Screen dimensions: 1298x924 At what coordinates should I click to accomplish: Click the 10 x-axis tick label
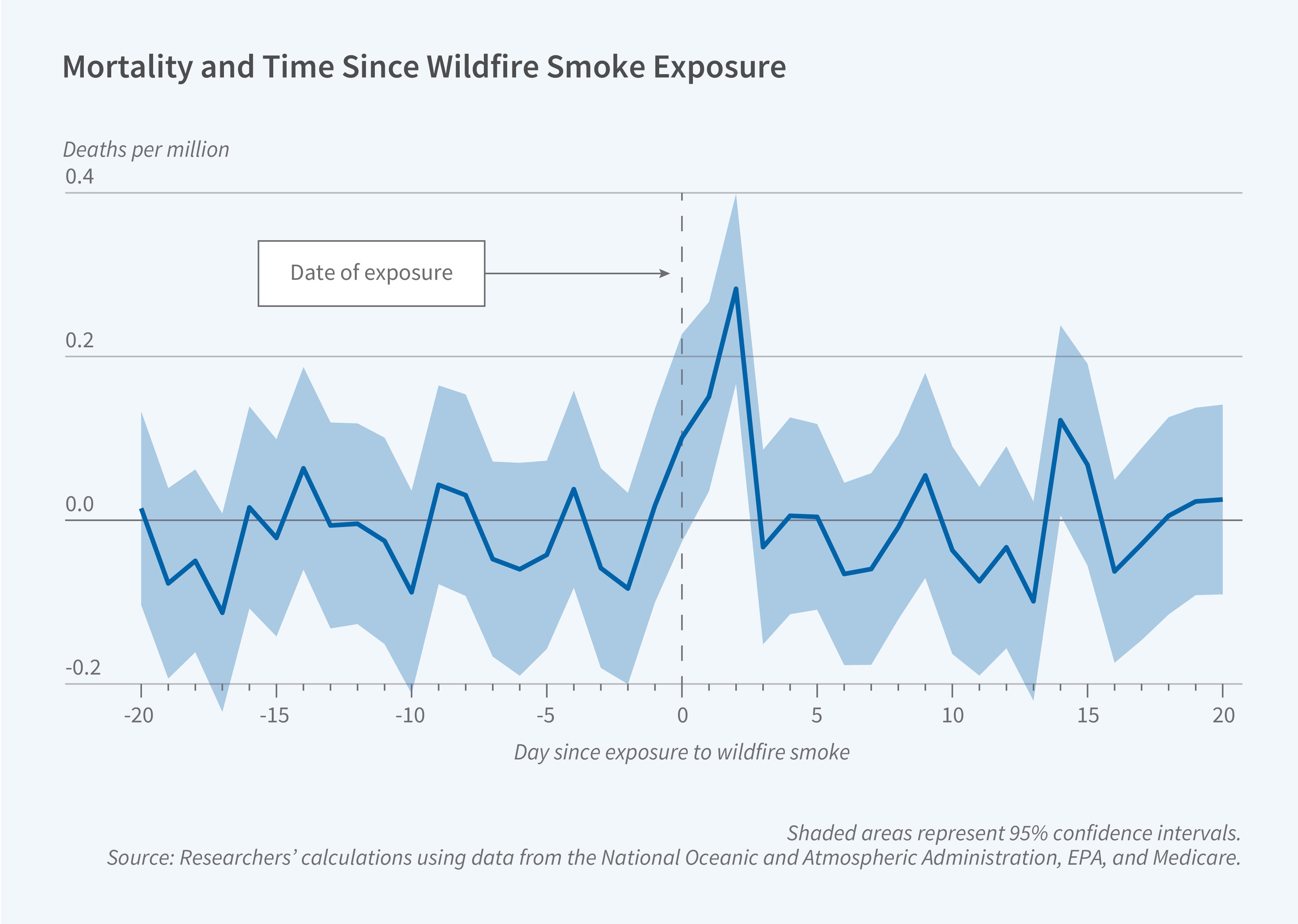[952, 715]
